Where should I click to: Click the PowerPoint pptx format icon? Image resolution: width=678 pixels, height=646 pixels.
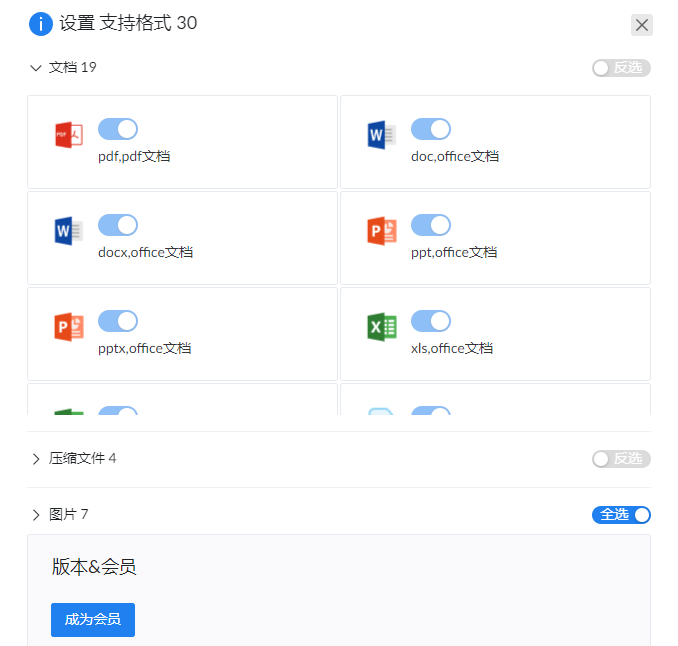(69, 326)
